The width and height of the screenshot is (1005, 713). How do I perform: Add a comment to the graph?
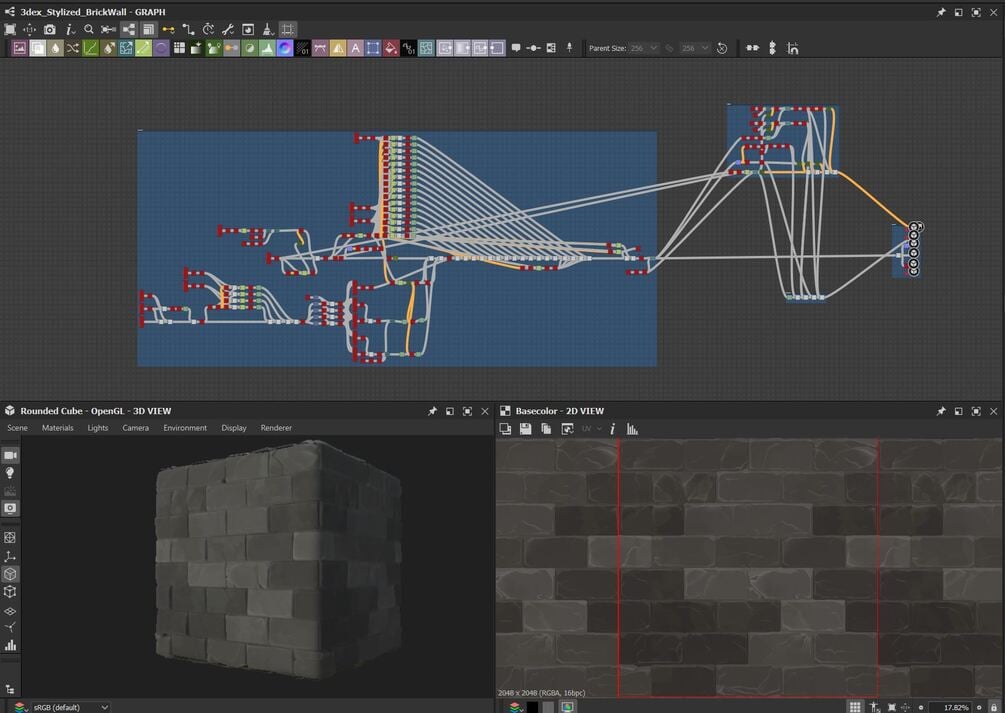click(515, 48)
